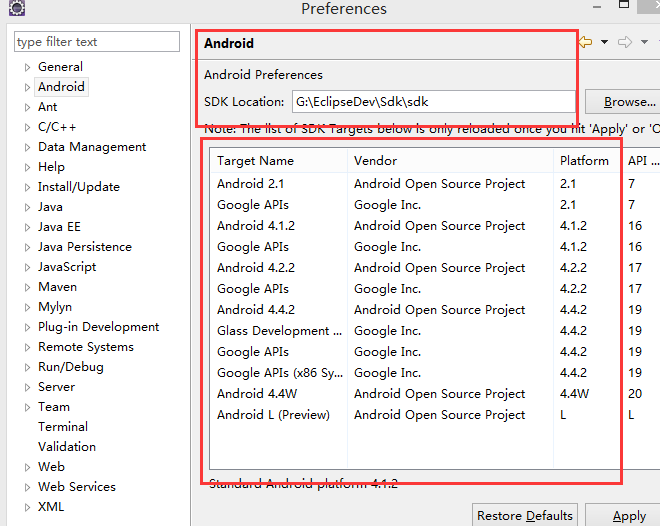The width and height of the screenshot is (664, 526).
Task: Select the Maven preferences item
Action: coord(57,287)
